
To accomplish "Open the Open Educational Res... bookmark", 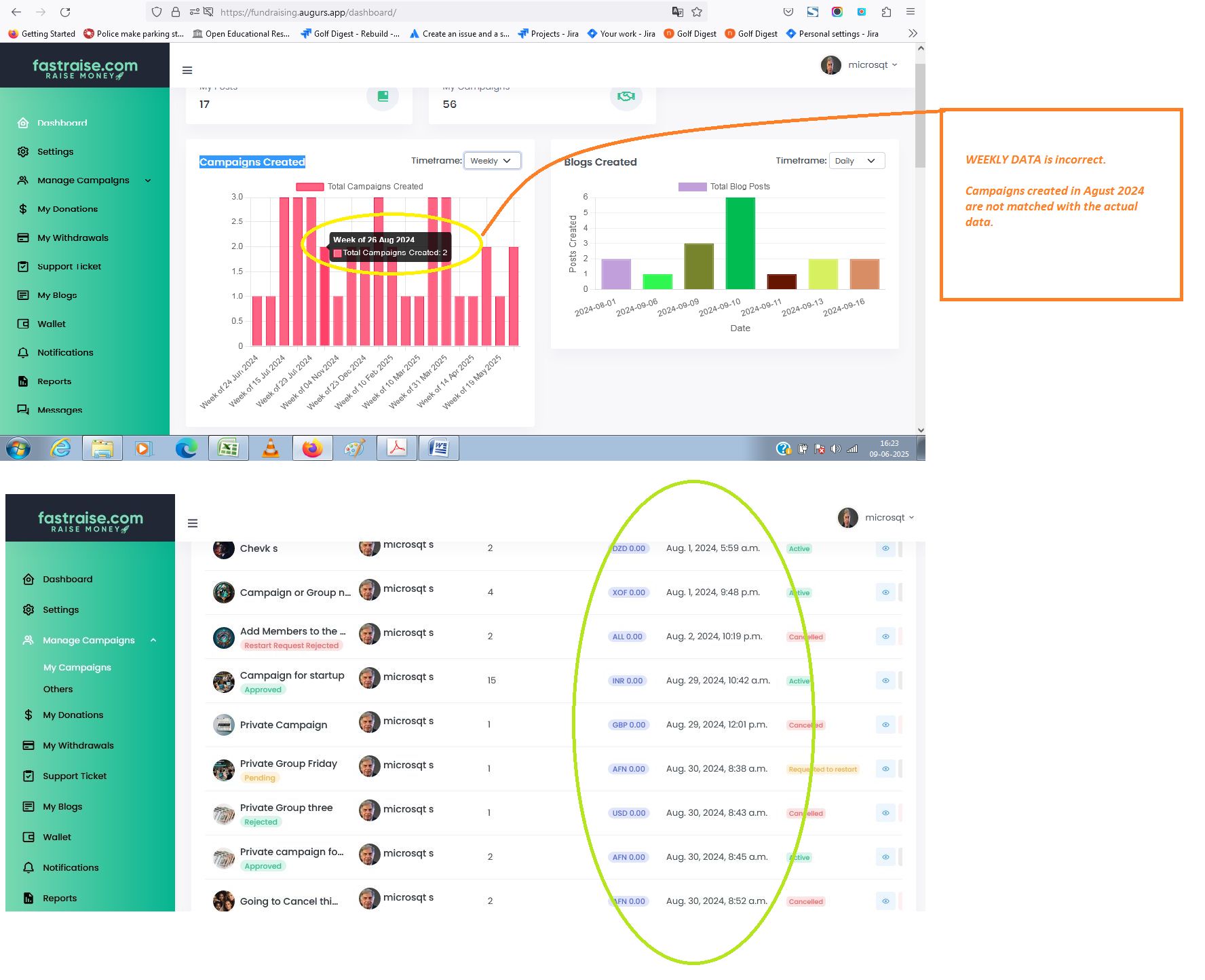I will point(242,33).
